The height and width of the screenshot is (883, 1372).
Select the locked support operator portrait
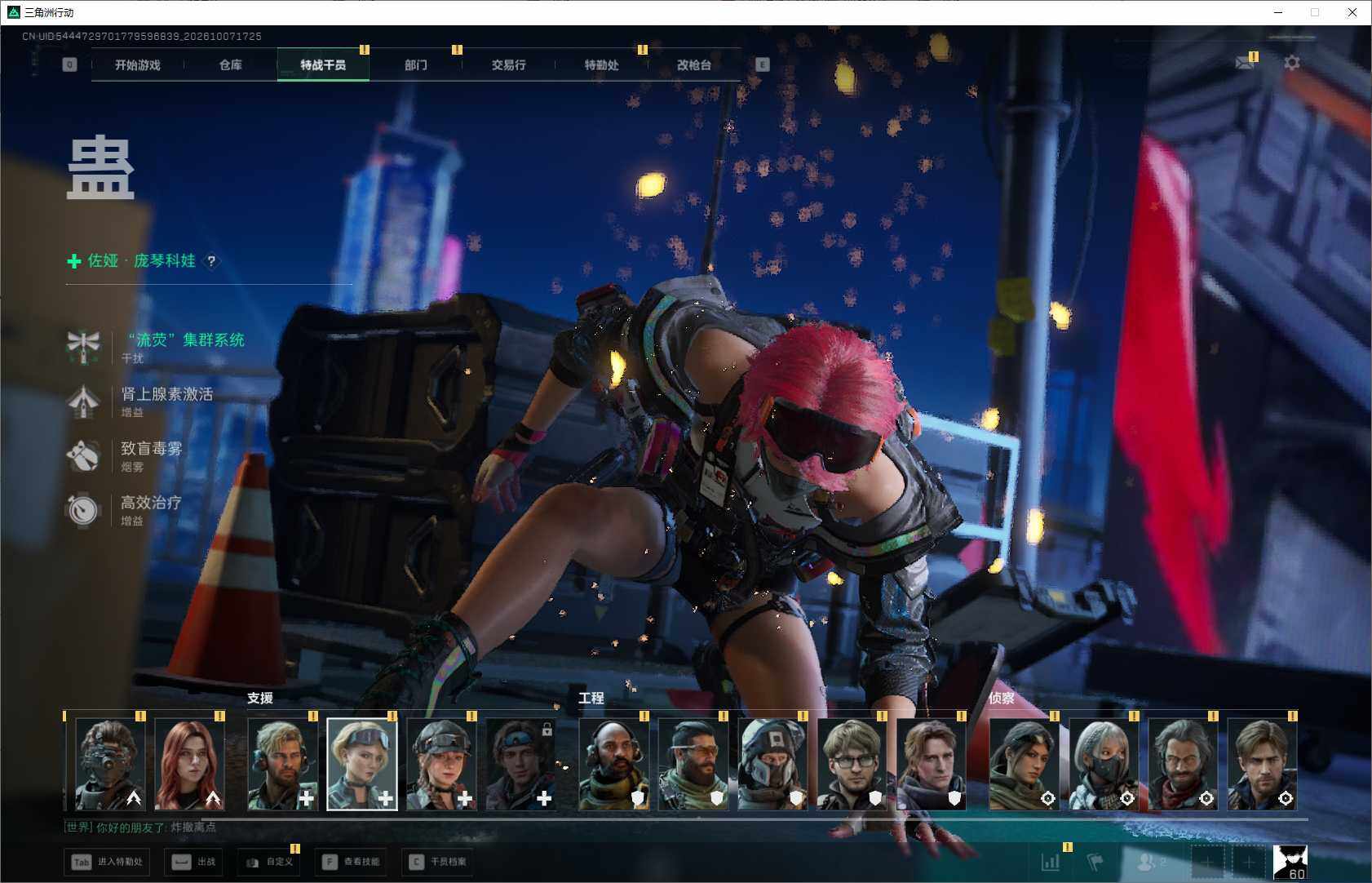click(520, 765)
